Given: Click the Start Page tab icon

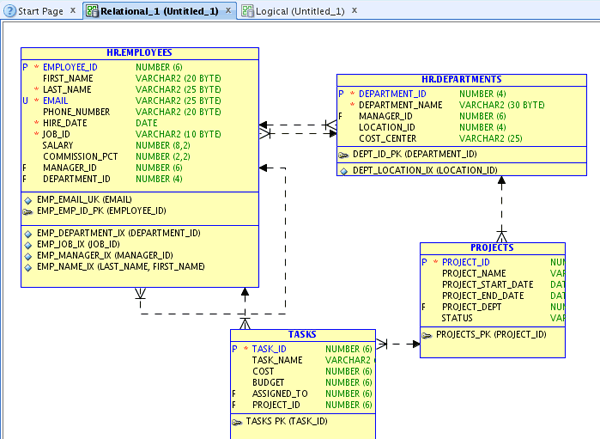Looking at the screenshot, I should [10, 11].
